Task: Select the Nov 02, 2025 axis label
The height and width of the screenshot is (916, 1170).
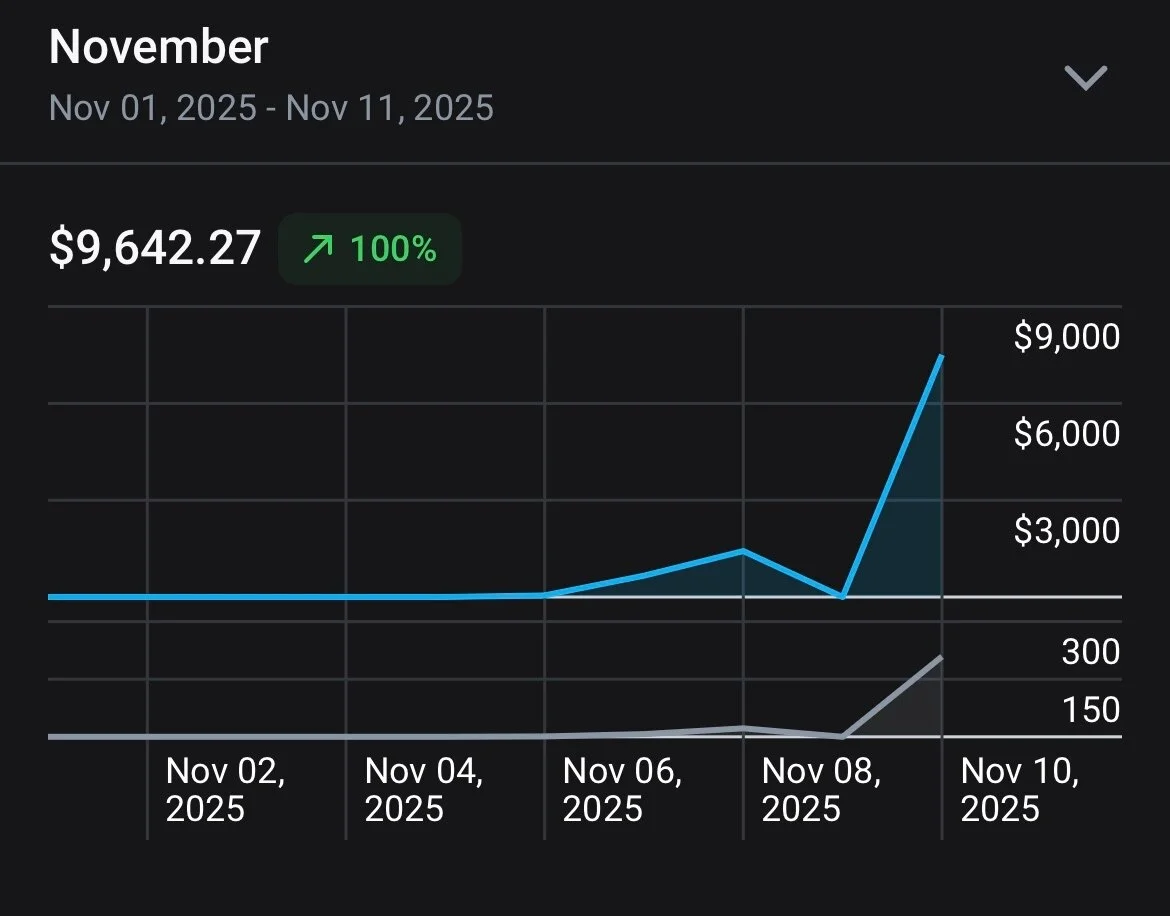Action: [225, 790]
